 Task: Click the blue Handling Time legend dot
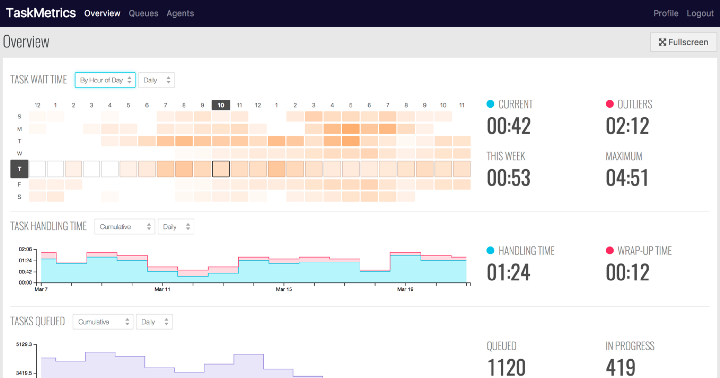pos(490,250)
